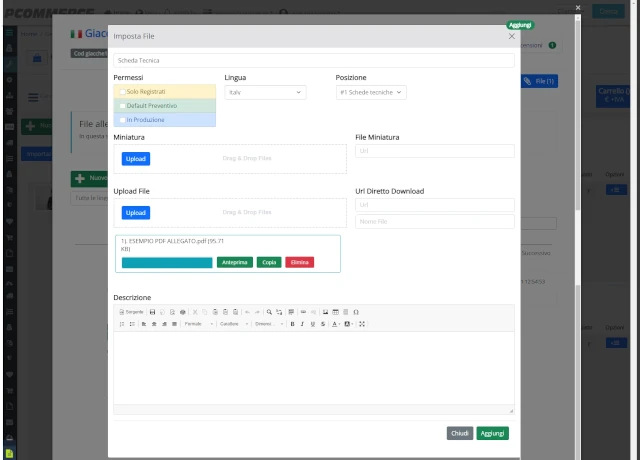
Task: Click the Paste clipboard icon in editor
Action: coord(215,312)
